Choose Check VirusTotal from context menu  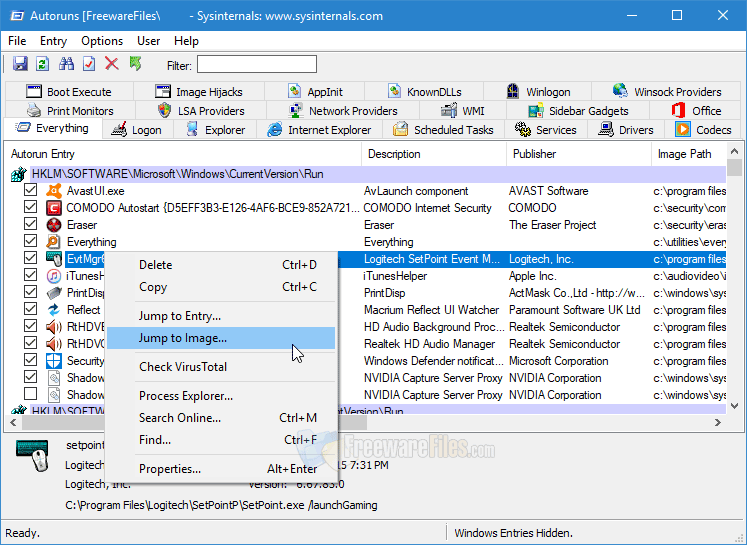pyautogui.click(x=183, y=367)
